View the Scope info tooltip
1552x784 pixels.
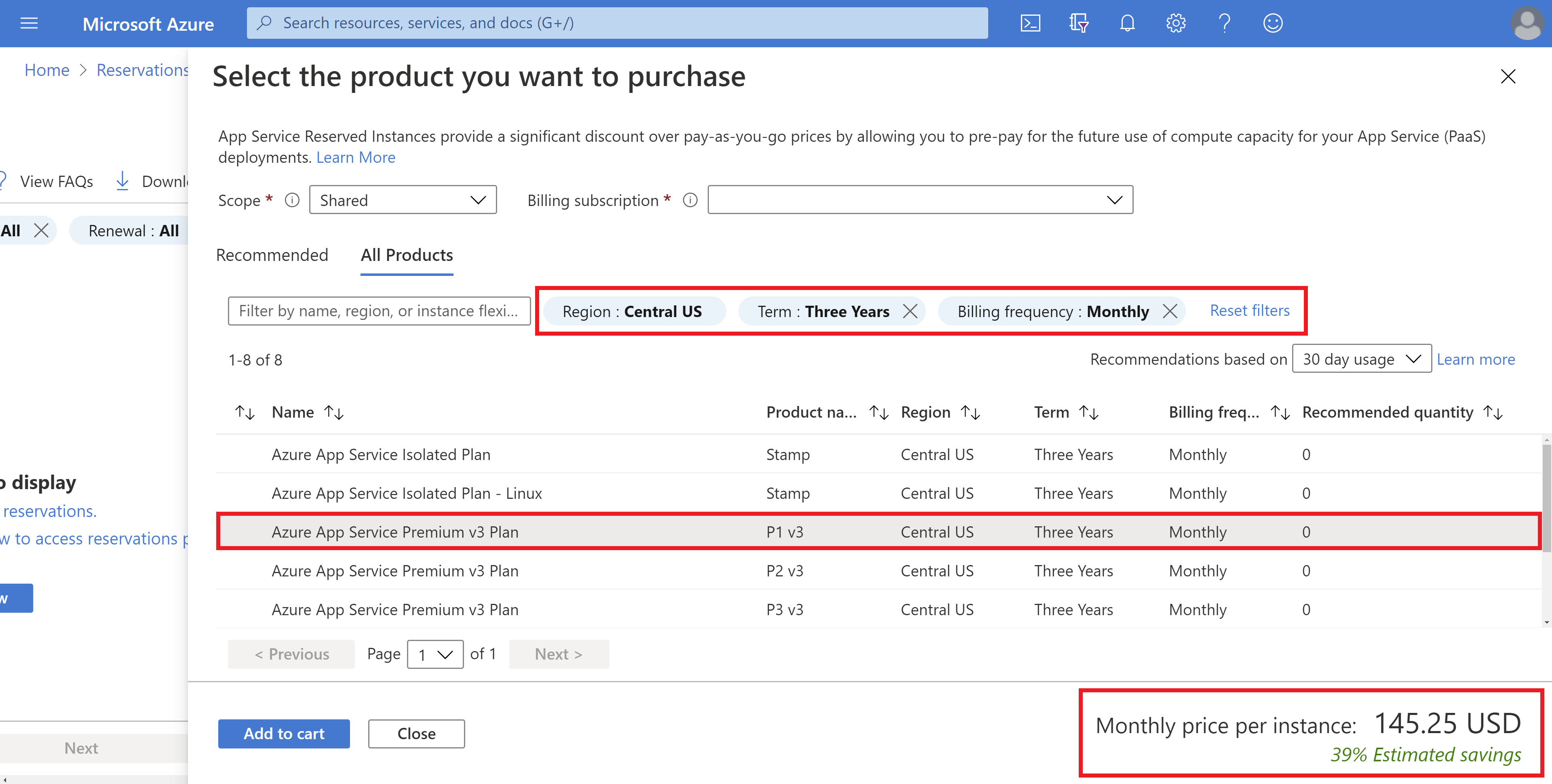coord(292,200)
